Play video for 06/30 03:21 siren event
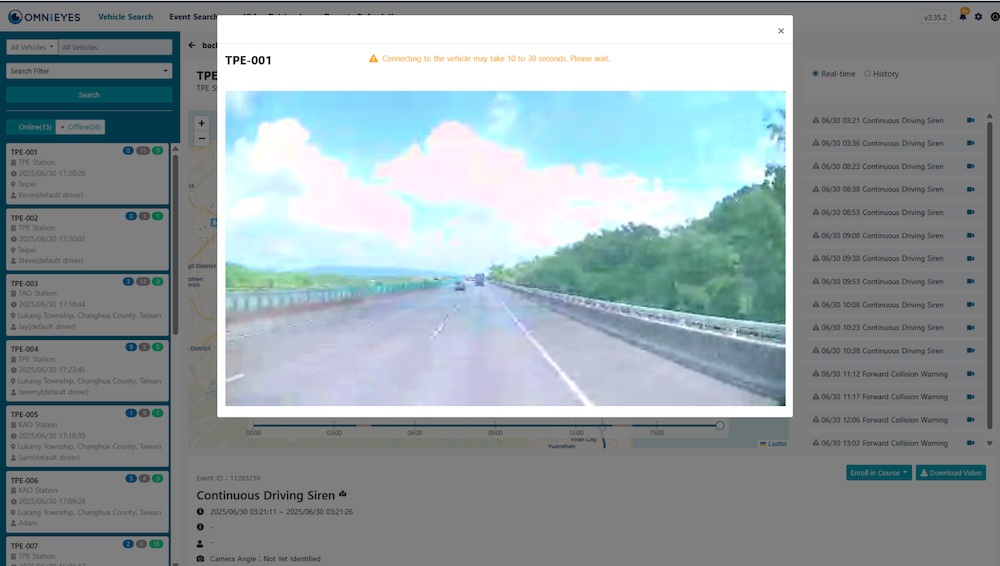This screenshot has height=566, width=1000. (x=970, y=120)
